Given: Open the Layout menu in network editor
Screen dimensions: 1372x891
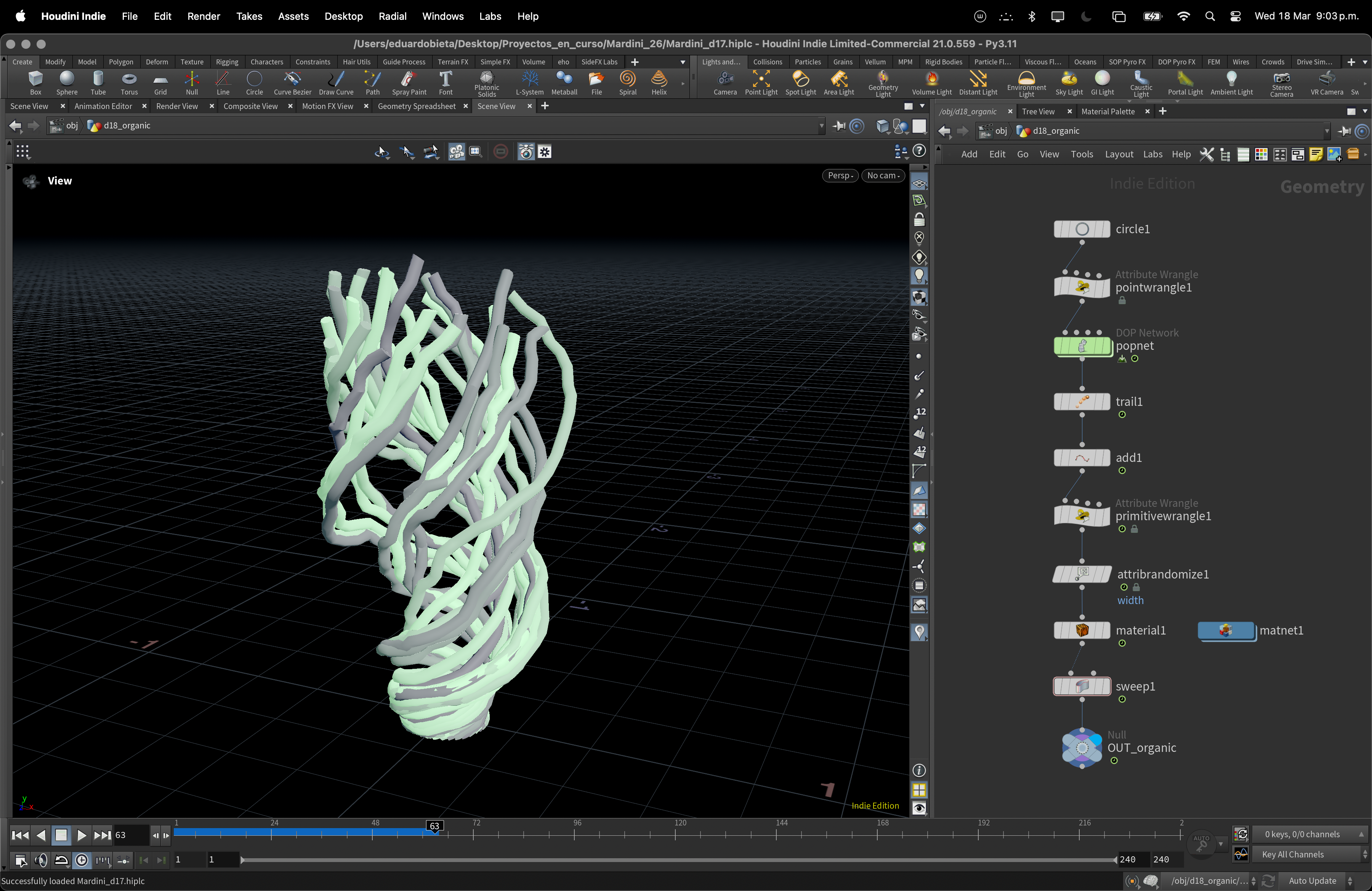Looking at the screenshot, I should 1118,154.
